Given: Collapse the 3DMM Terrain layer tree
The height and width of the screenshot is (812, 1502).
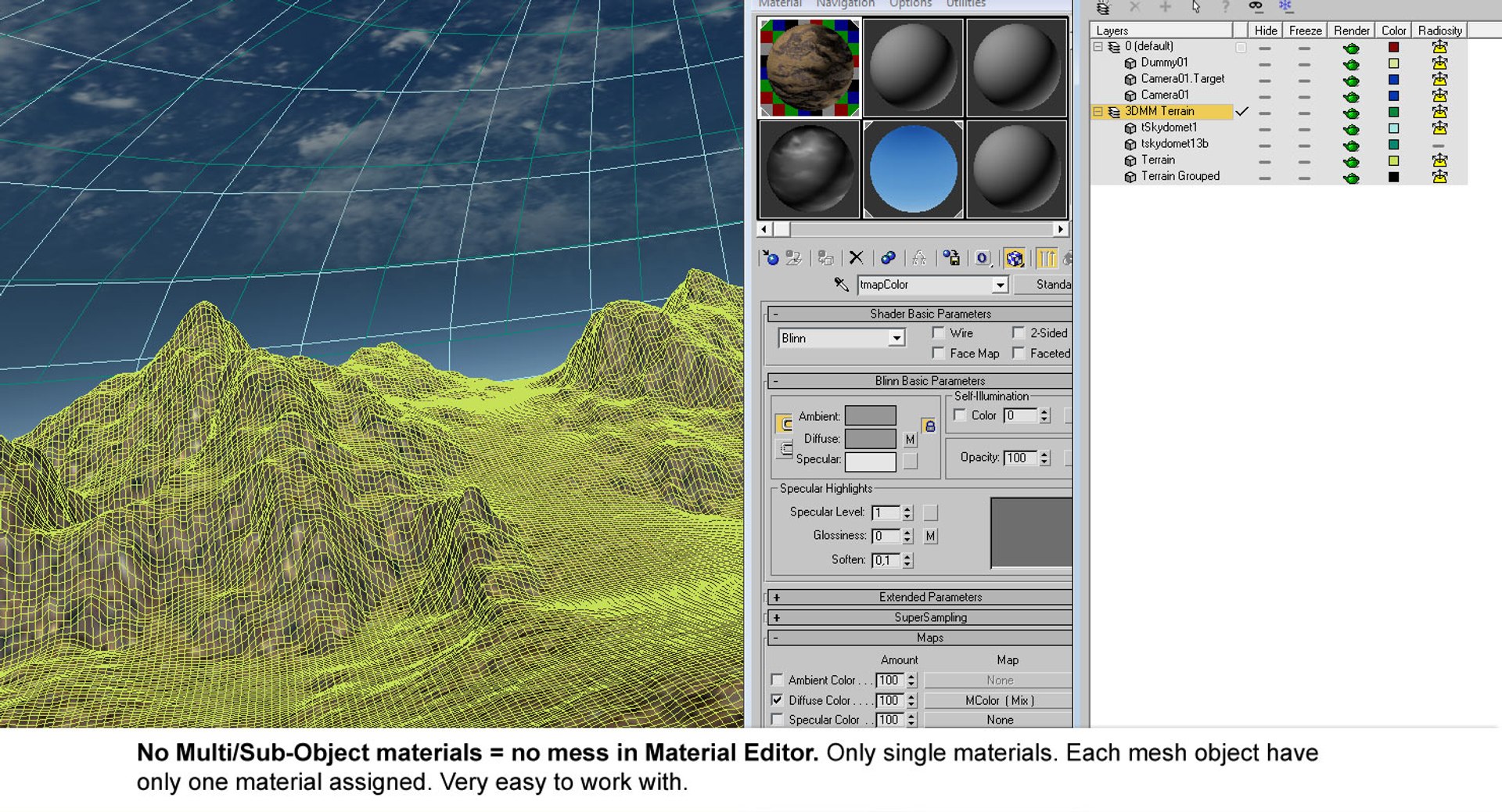Looking at the screenshot, I should click(1098, 112).
